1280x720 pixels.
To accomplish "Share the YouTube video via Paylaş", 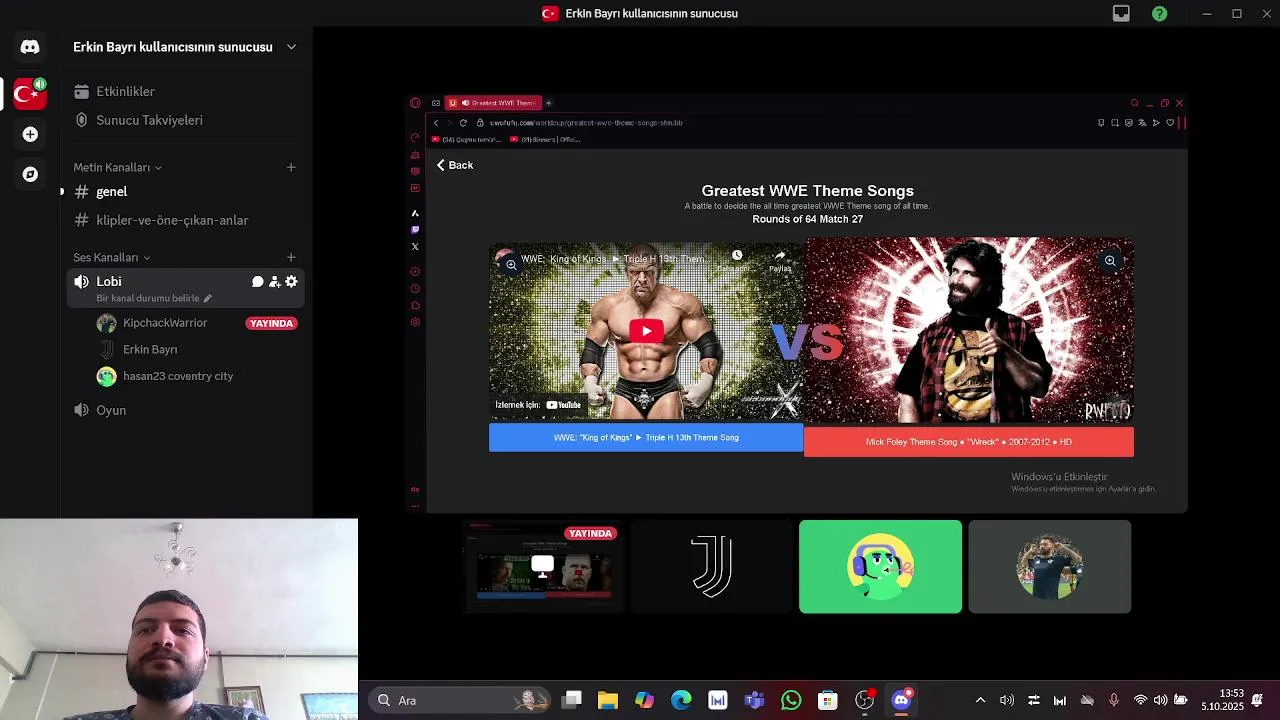I will tap(780, 261).
